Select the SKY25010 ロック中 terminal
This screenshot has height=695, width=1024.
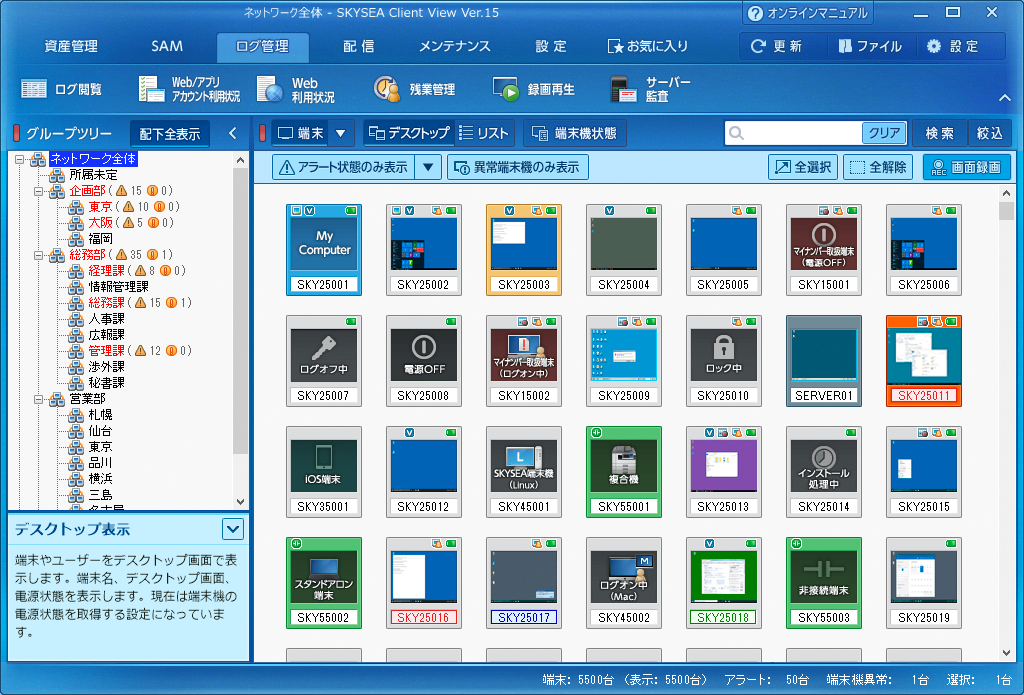pyautogui.click(x=724, y=361)
